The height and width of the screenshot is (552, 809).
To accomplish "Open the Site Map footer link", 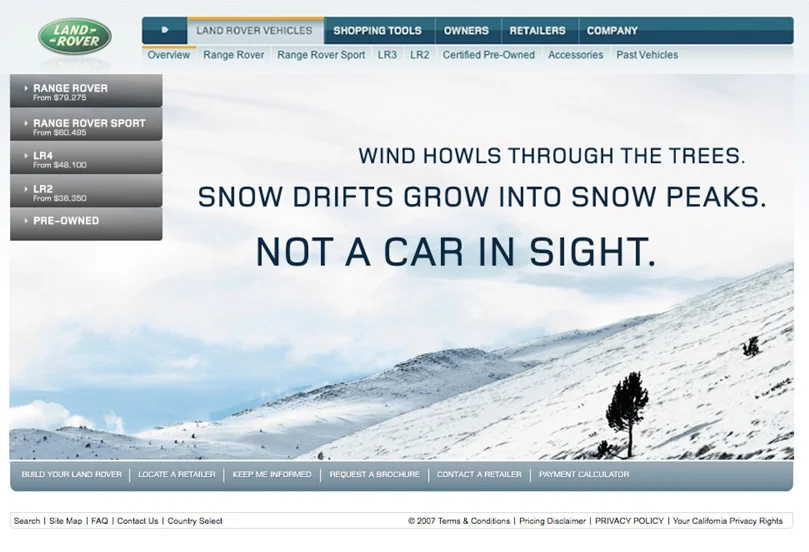I will 66,521.
